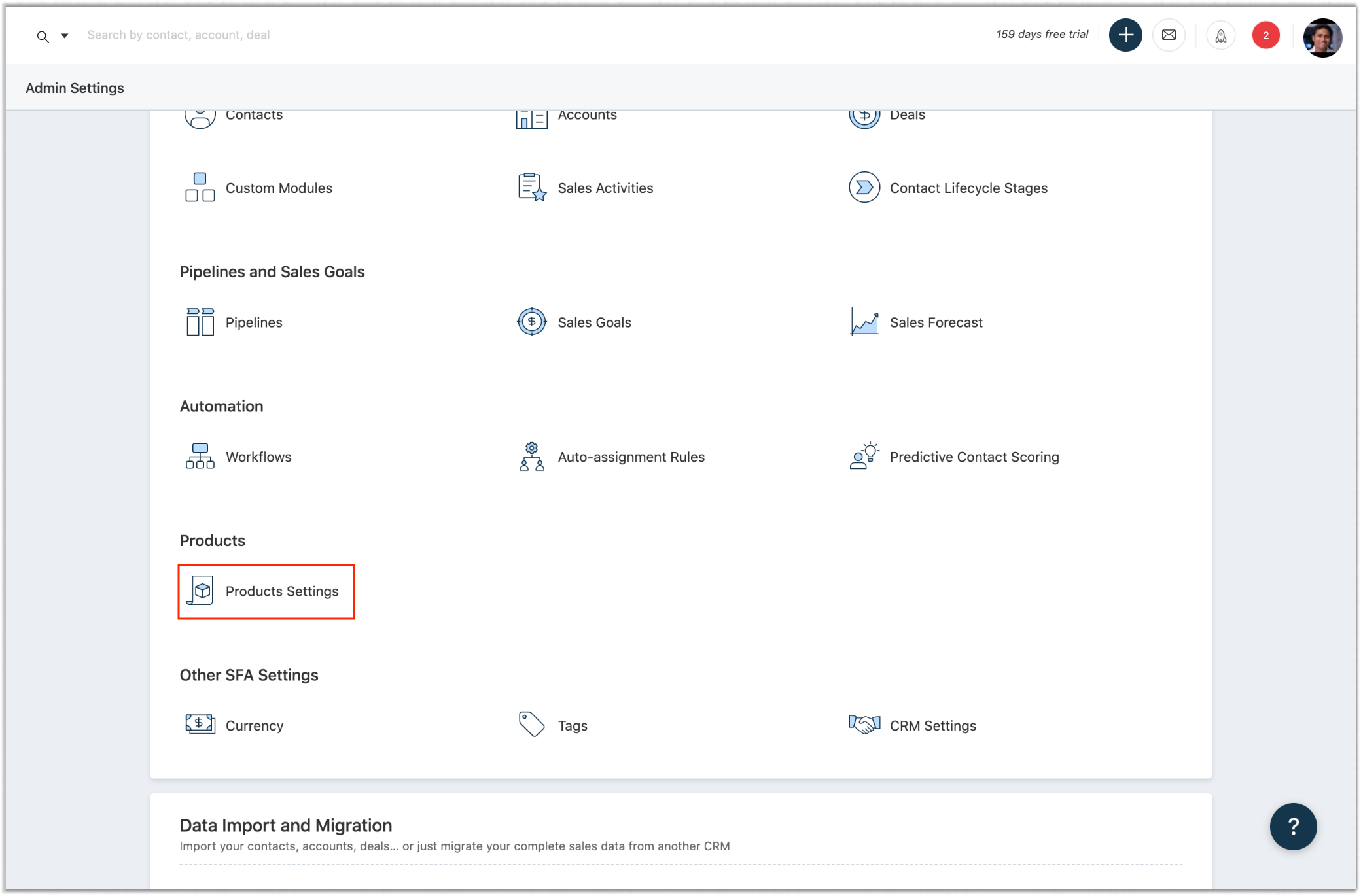Image resolution: width=1361 pixels, height=896 pixels.
Task: Open Workflows automation
Action: click(258, 457)
